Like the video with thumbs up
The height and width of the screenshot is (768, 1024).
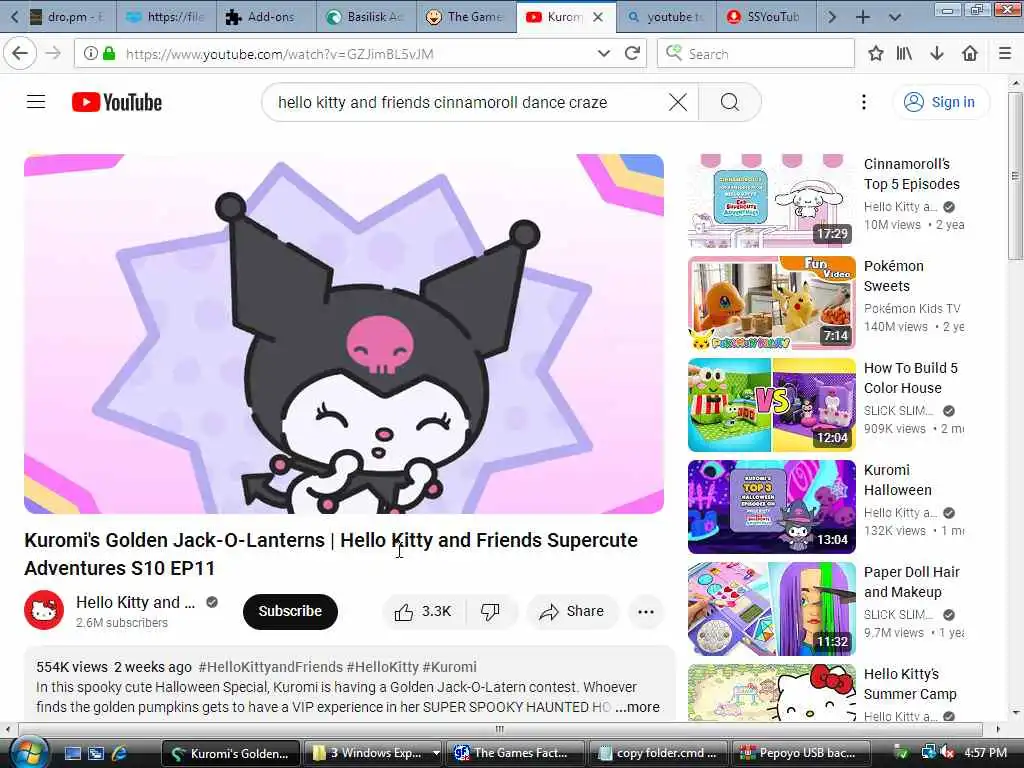[x=423, y=611]
